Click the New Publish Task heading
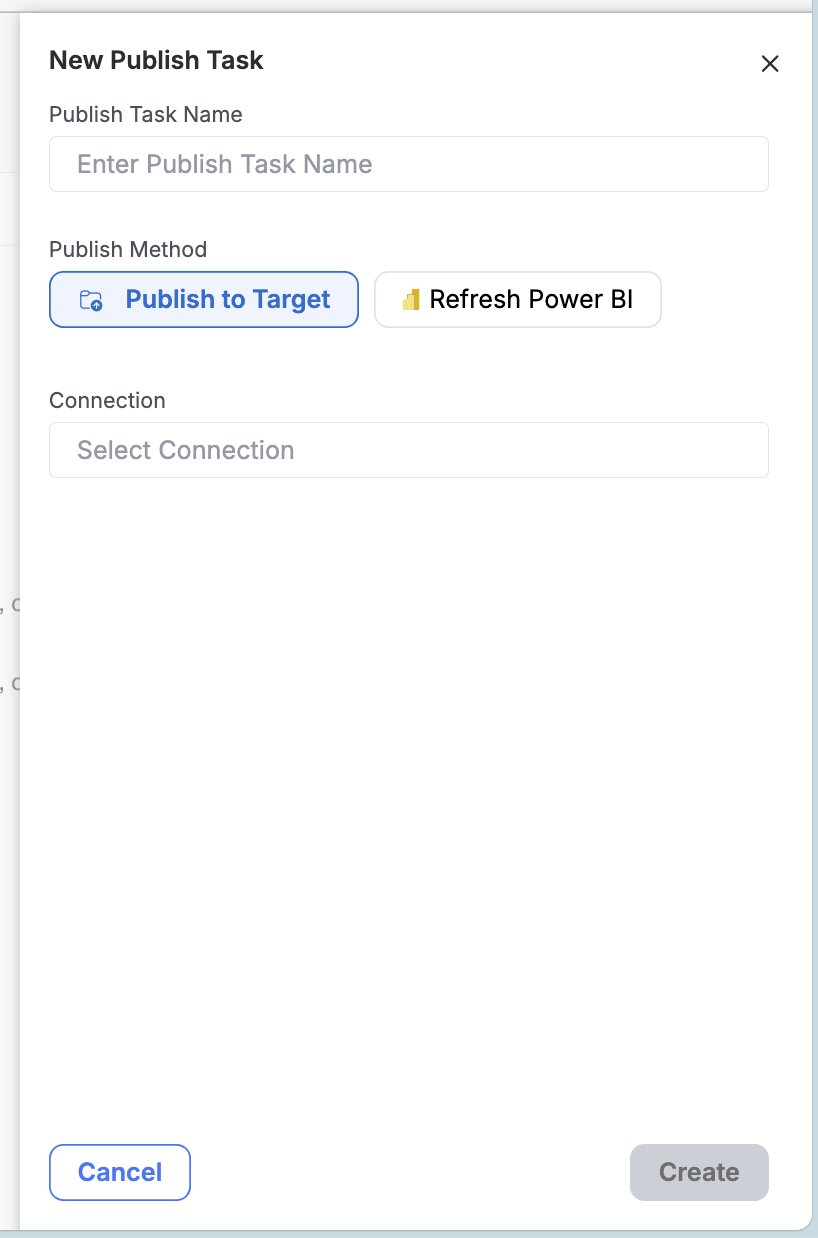 (x=156, y=60)
